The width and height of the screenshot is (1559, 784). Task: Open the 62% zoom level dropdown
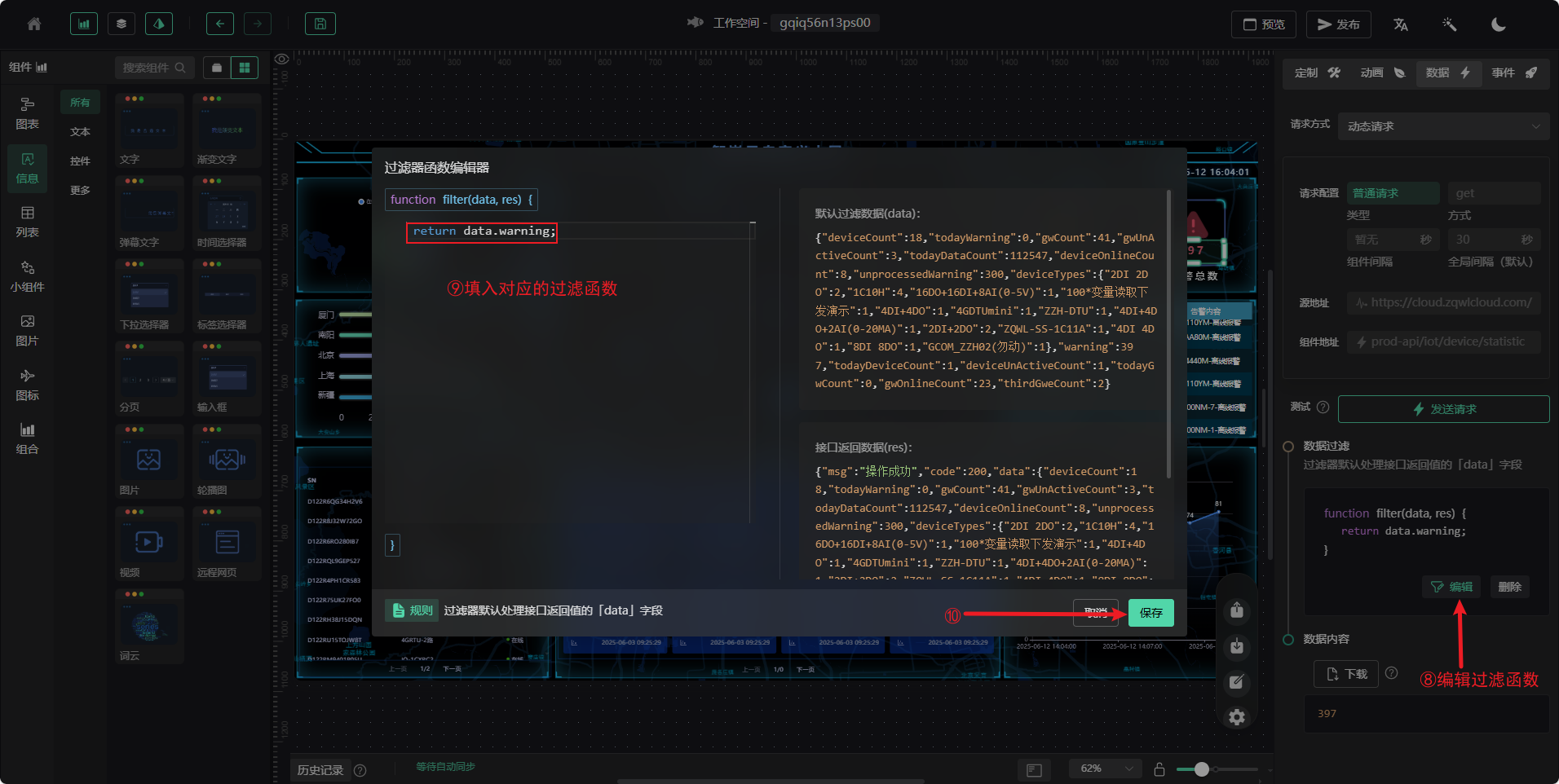(x=1106, y=769)
